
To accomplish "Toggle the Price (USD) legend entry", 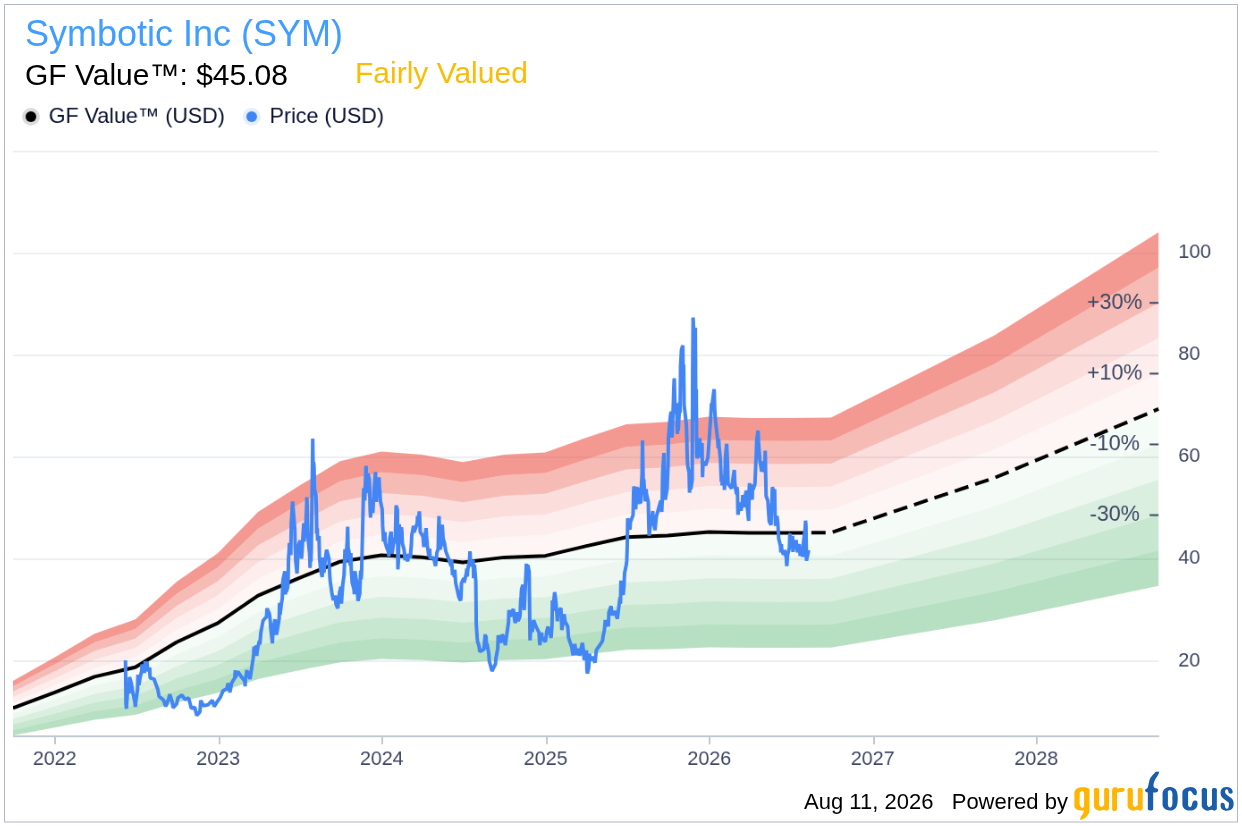I will 314,116.
